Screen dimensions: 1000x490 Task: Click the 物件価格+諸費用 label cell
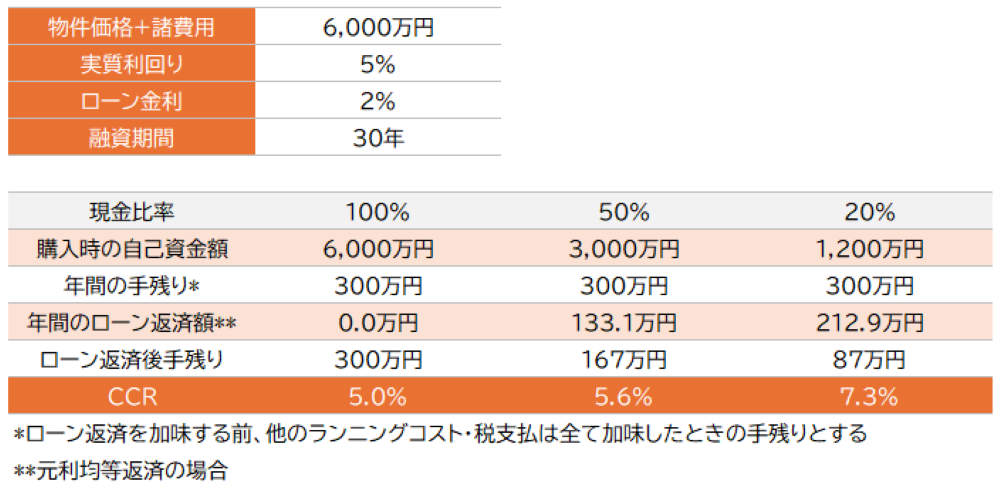tap(132, 27)
